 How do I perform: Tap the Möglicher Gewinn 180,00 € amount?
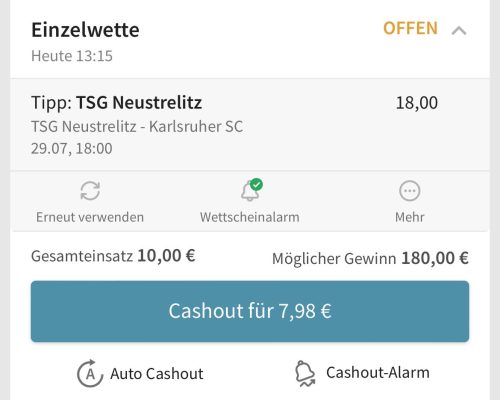[x=435, y=258]
